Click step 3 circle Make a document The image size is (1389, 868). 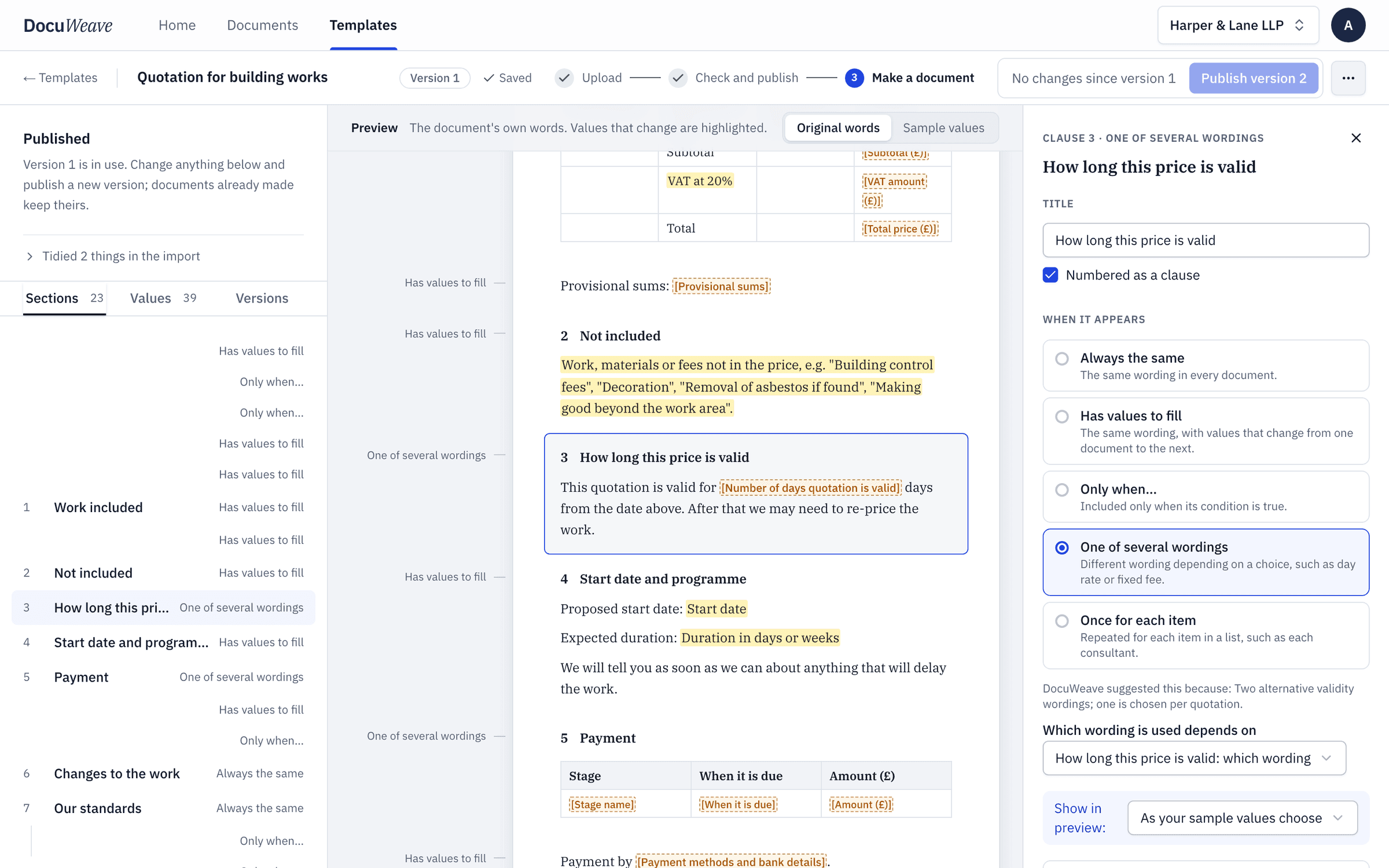point(854,78)
